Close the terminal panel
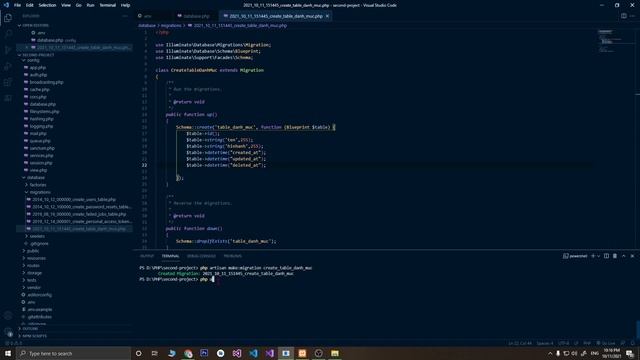This screenshot has width=640, height=360. (632, 256)
